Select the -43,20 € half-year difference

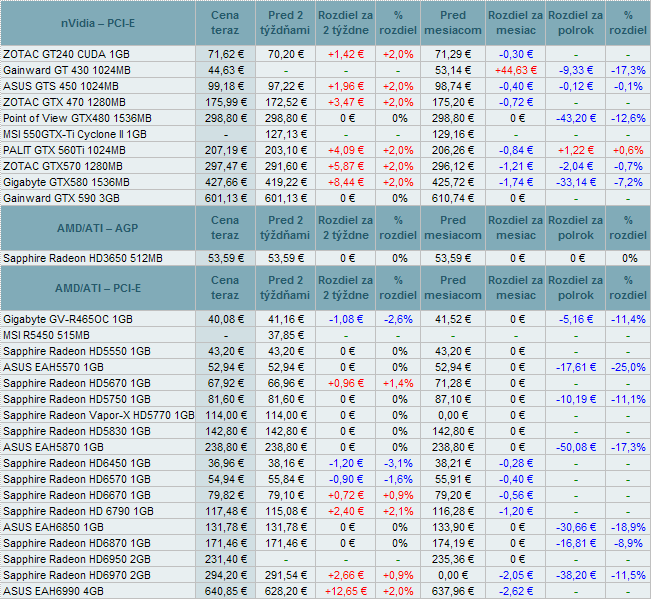[x=576, y=118]
